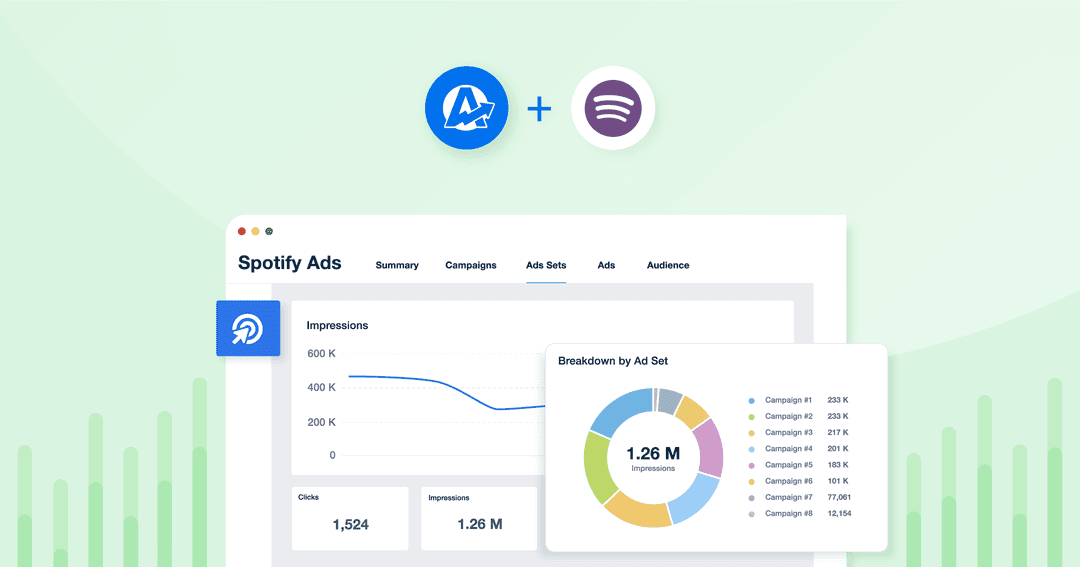The image size is (1080, 567).
Task: Click the 1.26 M donut center value
Action: pos(653,453)
